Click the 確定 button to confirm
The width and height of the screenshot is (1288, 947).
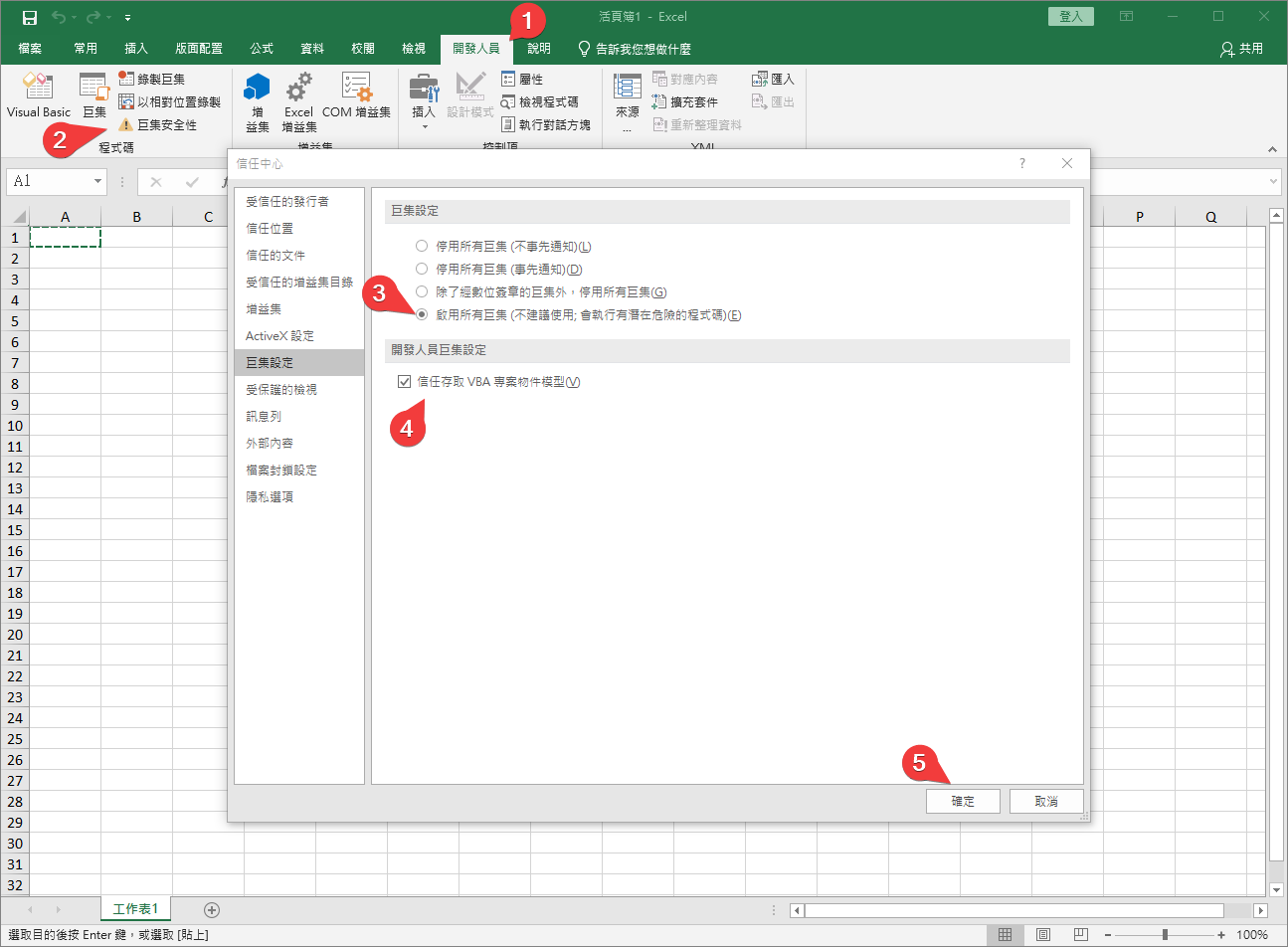(x=962, y=801)
